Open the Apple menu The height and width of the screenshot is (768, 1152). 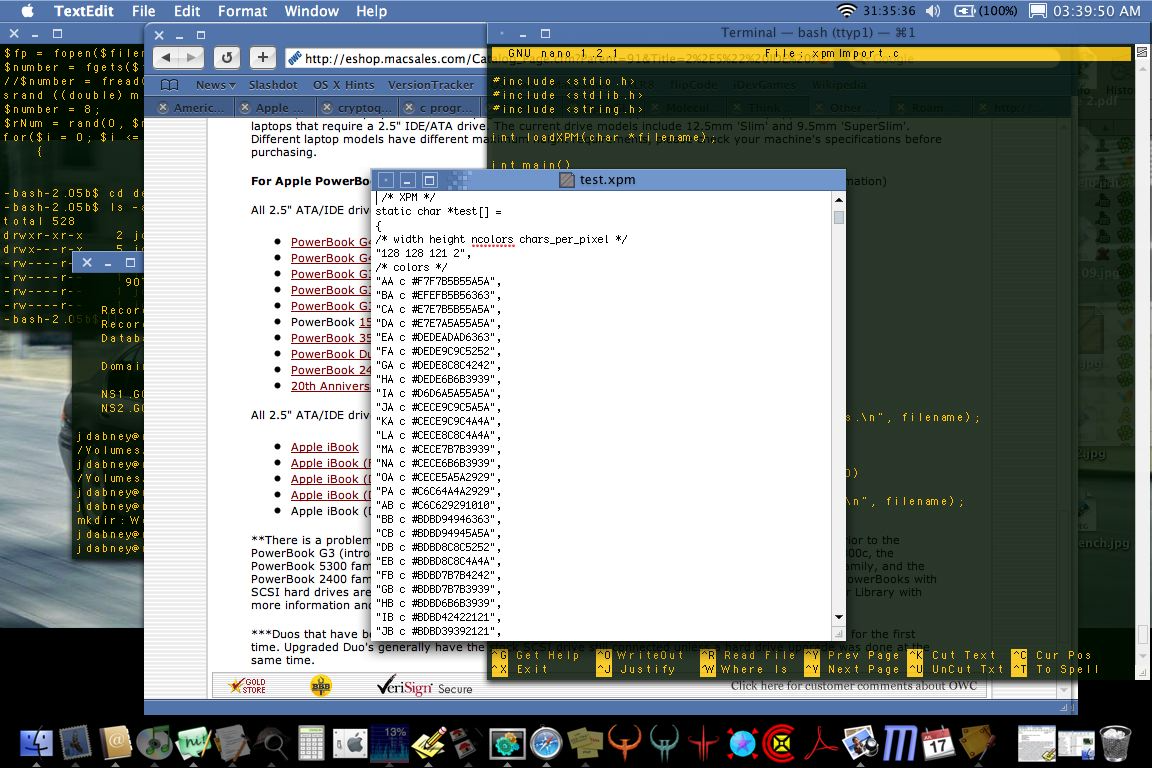[x=27, y=11]
